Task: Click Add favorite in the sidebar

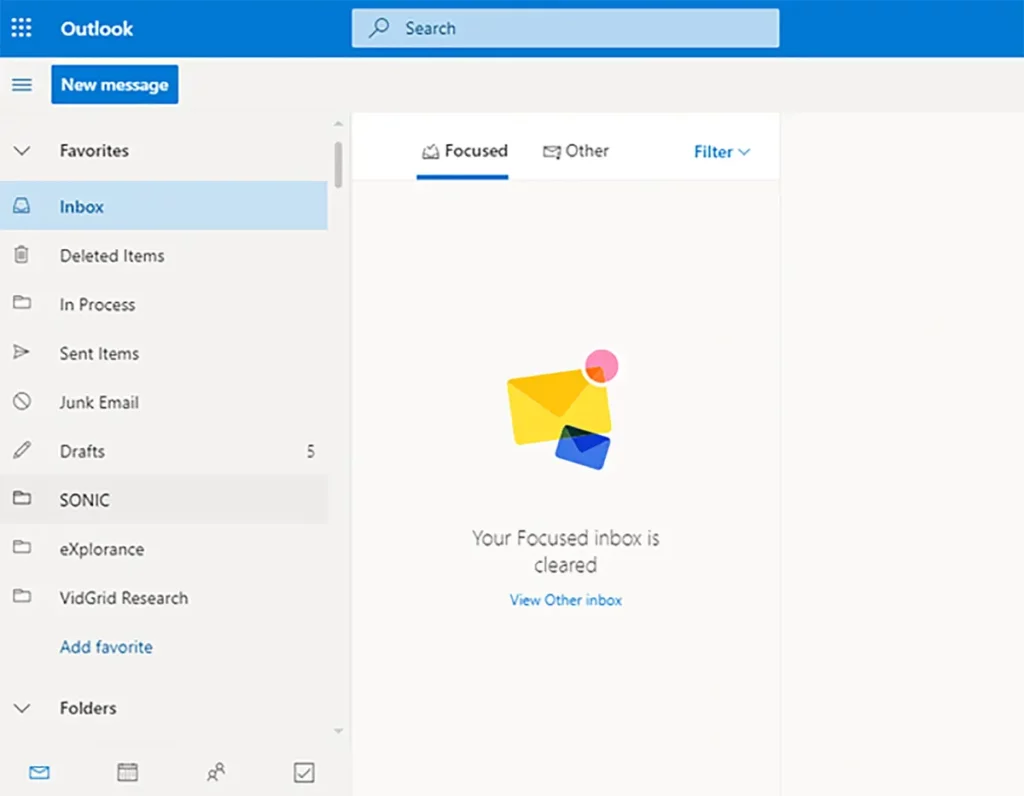Action: click(106, 647)
